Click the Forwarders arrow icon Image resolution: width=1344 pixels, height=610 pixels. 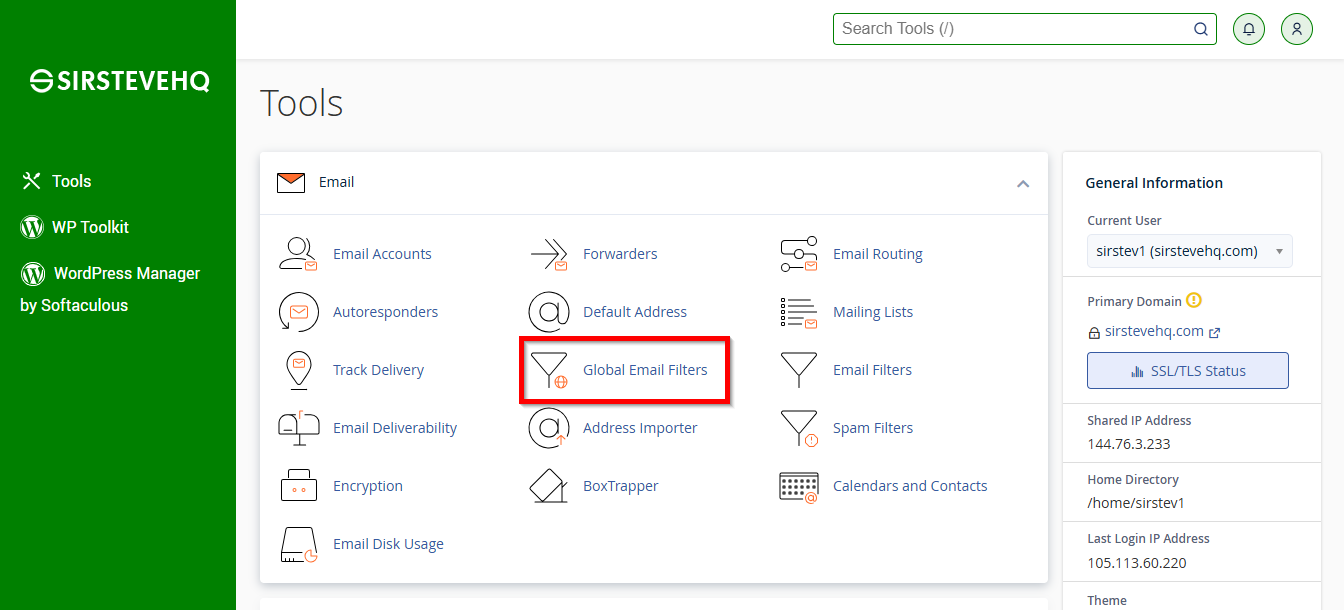548,254
